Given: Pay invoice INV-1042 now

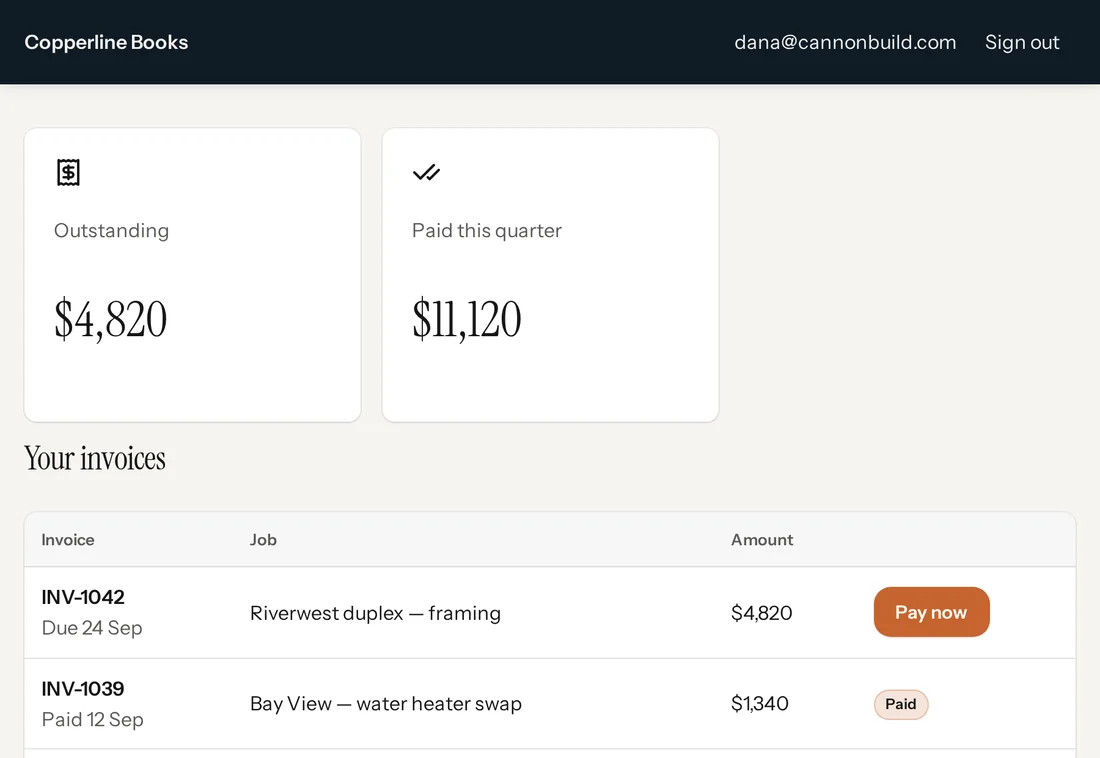Looking at the screenshot, I should coord(931,612).
